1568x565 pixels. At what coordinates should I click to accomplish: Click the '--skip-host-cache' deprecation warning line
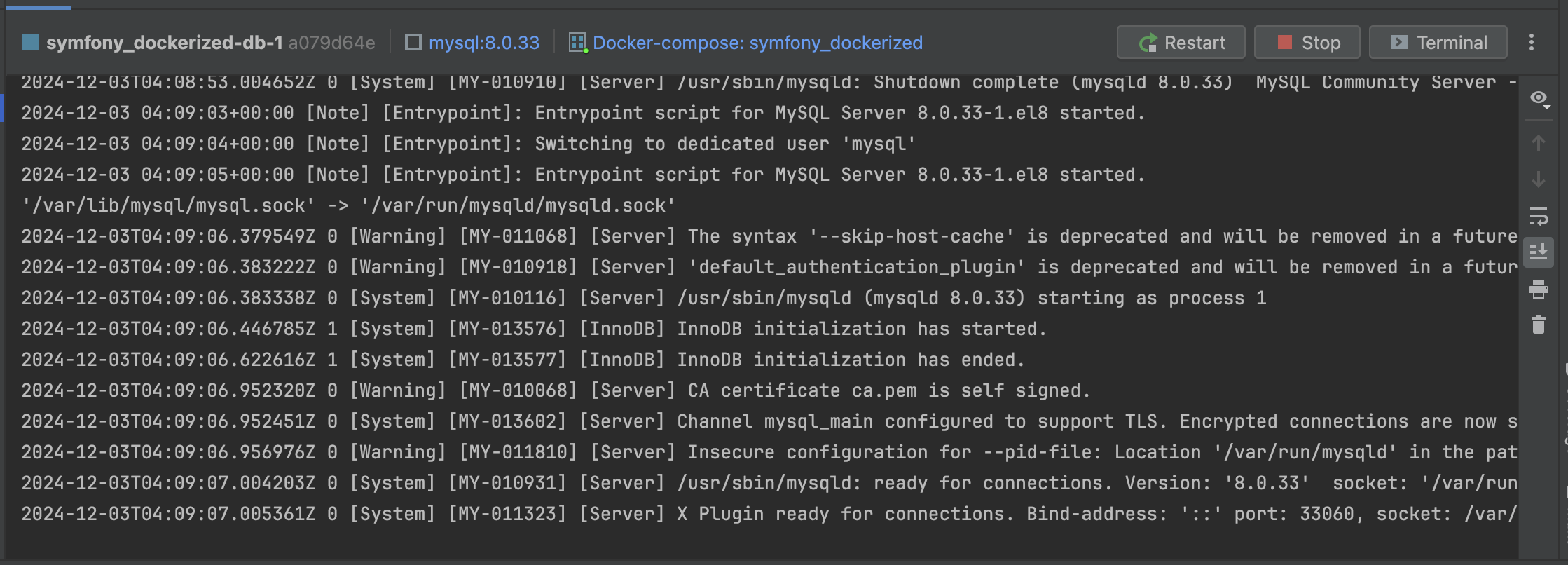point(769,236)
